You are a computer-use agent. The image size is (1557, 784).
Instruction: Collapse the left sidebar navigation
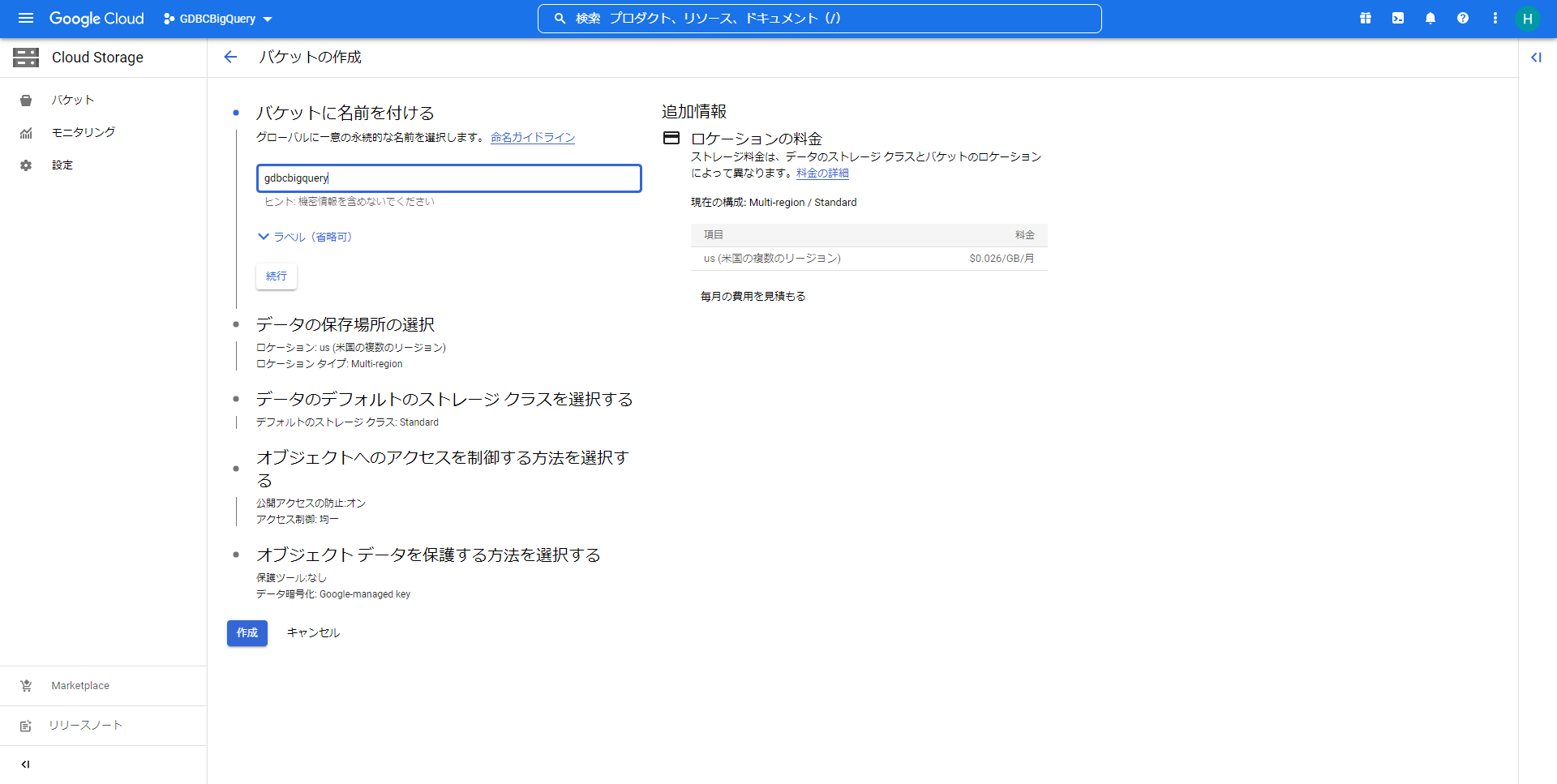[x=25, y=764]
